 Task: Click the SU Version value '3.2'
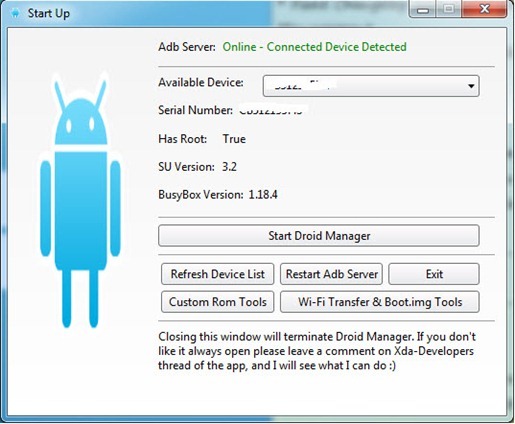(229, 167)
